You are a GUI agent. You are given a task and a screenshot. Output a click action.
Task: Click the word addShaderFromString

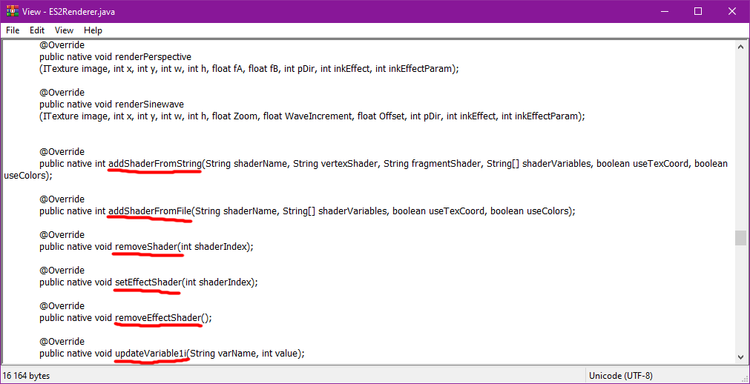click(154, 164)
